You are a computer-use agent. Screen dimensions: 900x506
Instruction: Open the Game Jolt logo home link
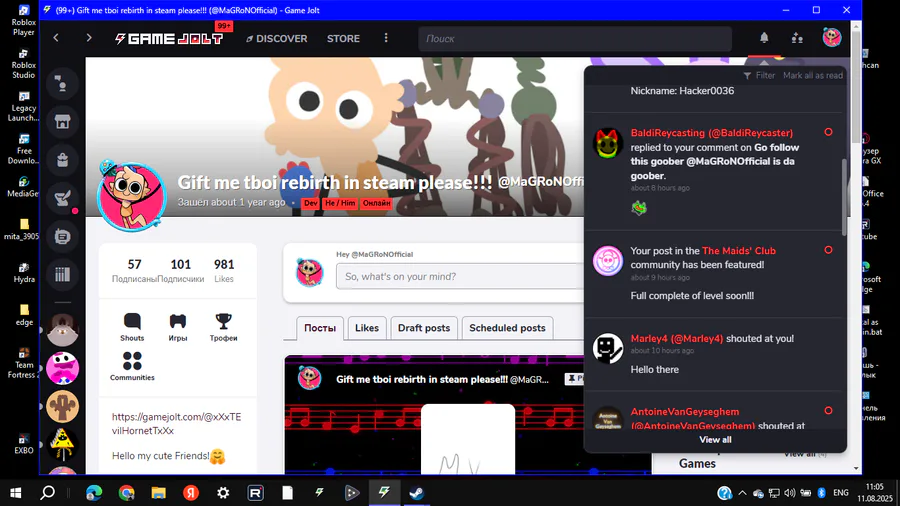[169, 38]
